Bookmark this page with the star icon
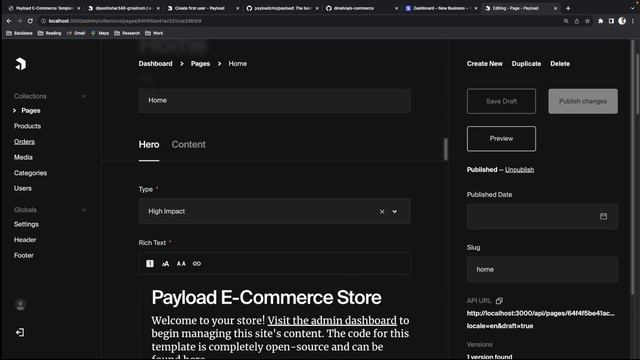The width and height of the screenshot is (640, 360). coord(587,21)
